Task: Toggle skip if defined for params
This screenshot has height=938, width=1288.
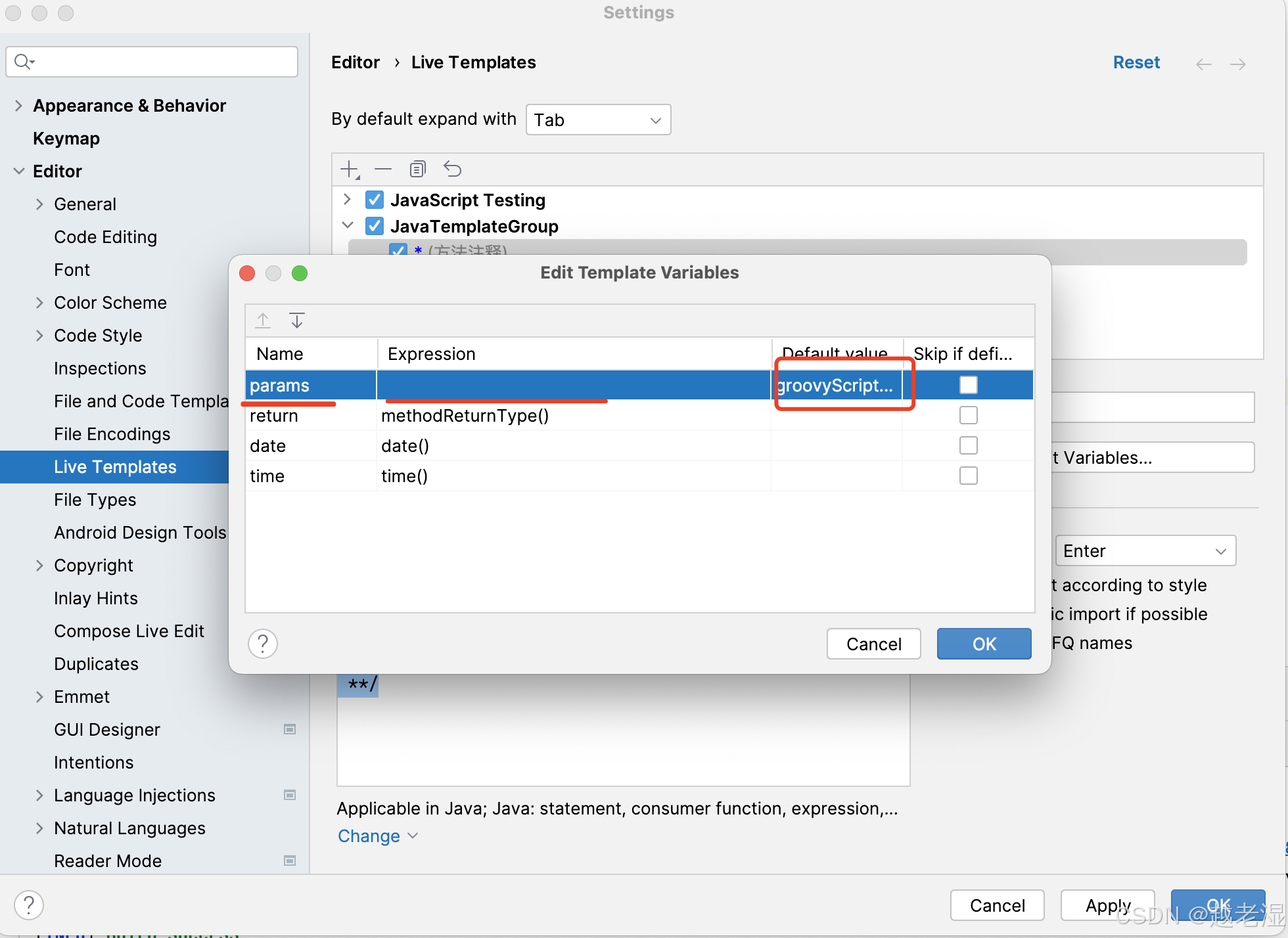Action: click(968, 385)
